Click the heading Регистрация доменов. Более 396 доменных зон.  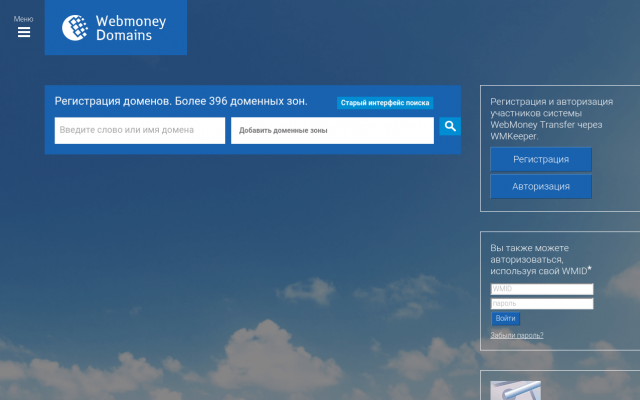181,101
